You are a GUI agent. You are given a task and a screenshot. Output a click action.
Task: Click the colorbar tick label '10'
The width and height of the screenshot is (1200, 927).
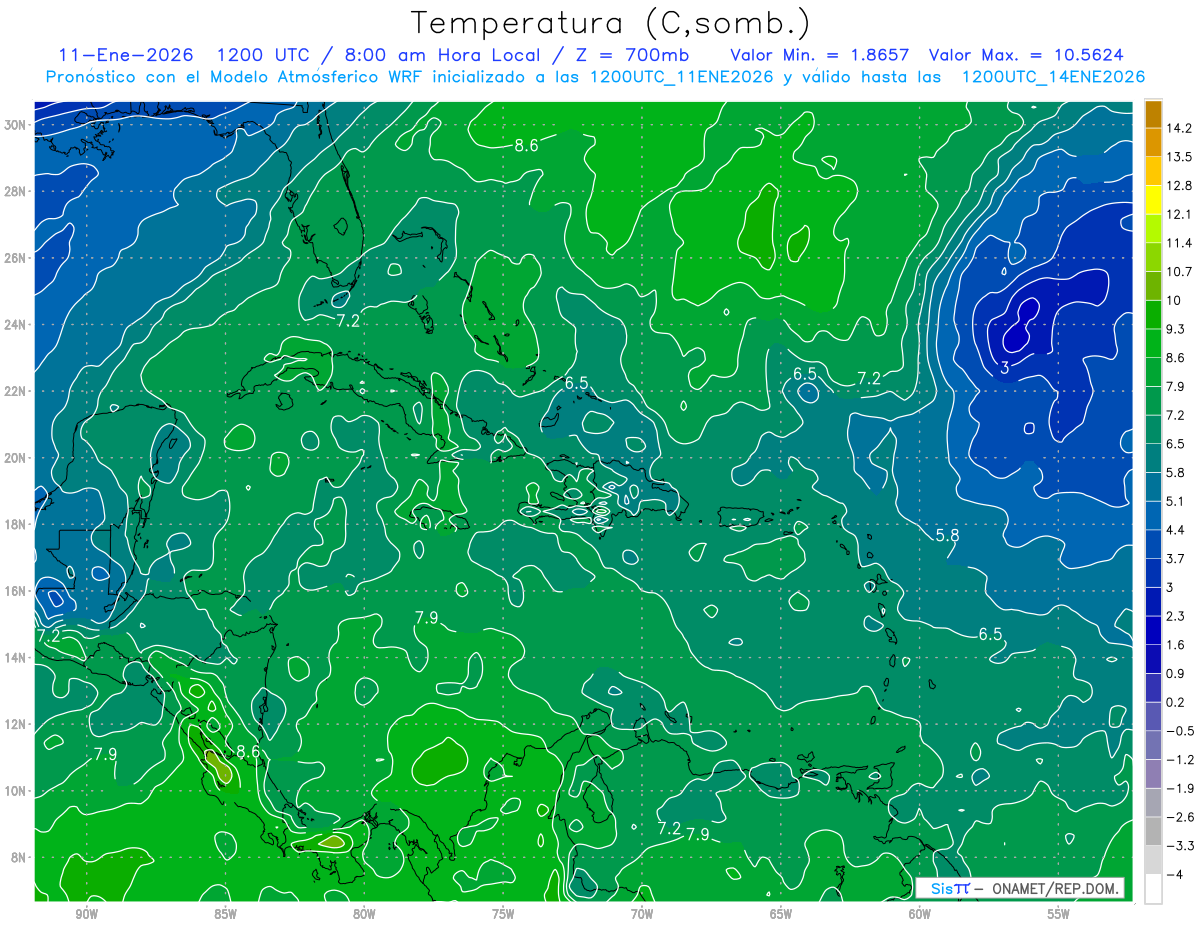click(1174, 301)
